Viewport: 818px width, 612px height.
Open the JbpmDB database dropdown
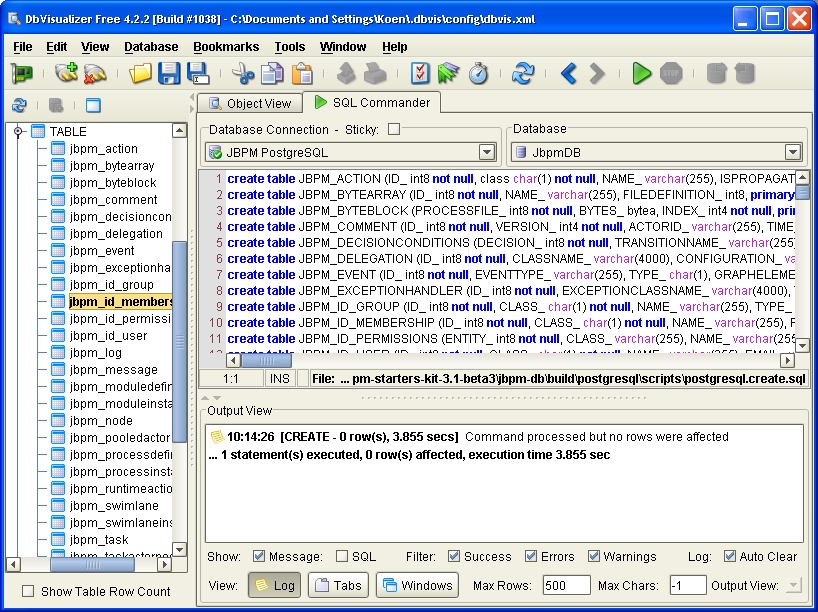(x=792, y=152)
